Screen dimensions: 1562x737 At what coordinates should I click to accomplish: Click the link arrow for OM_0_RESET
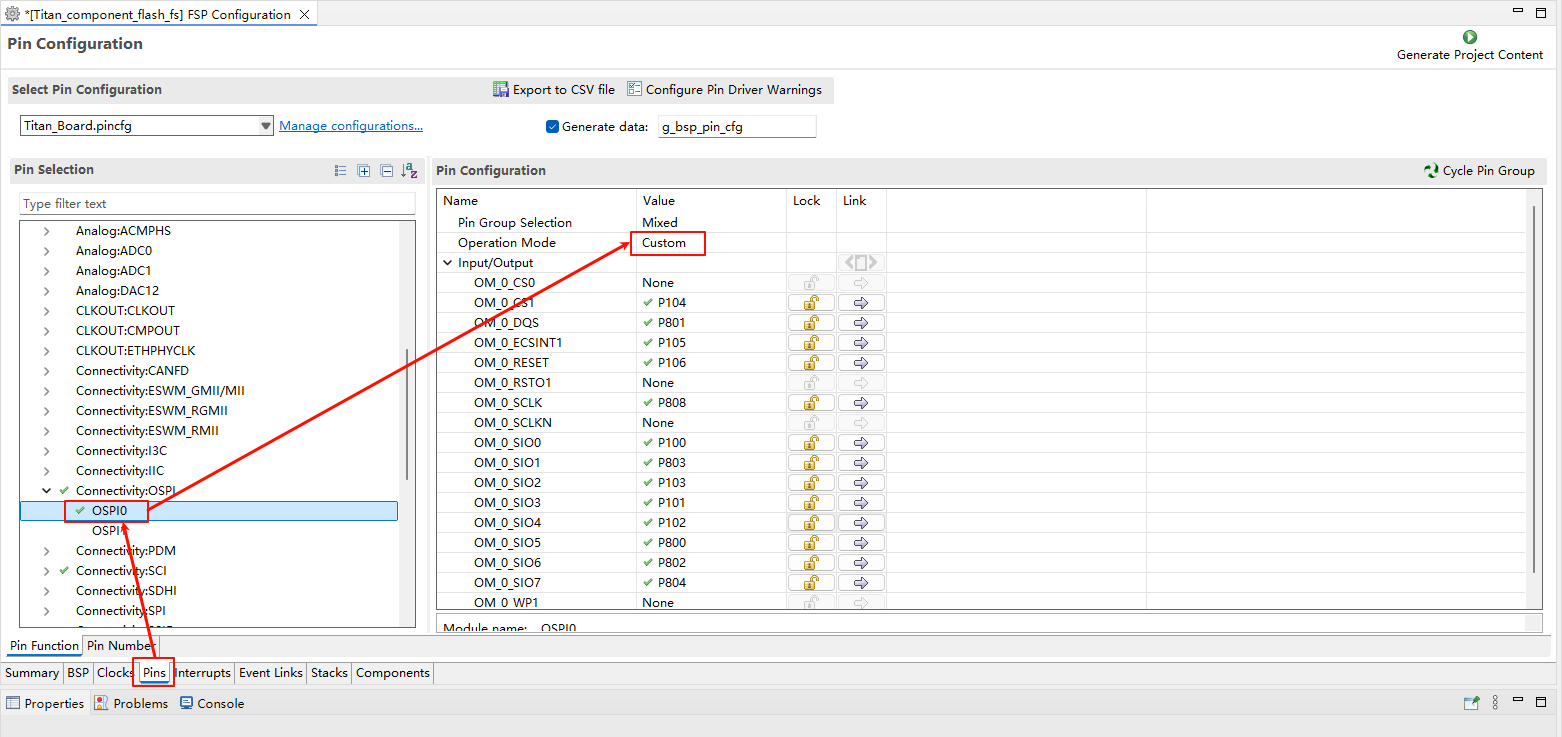point(860,363)
